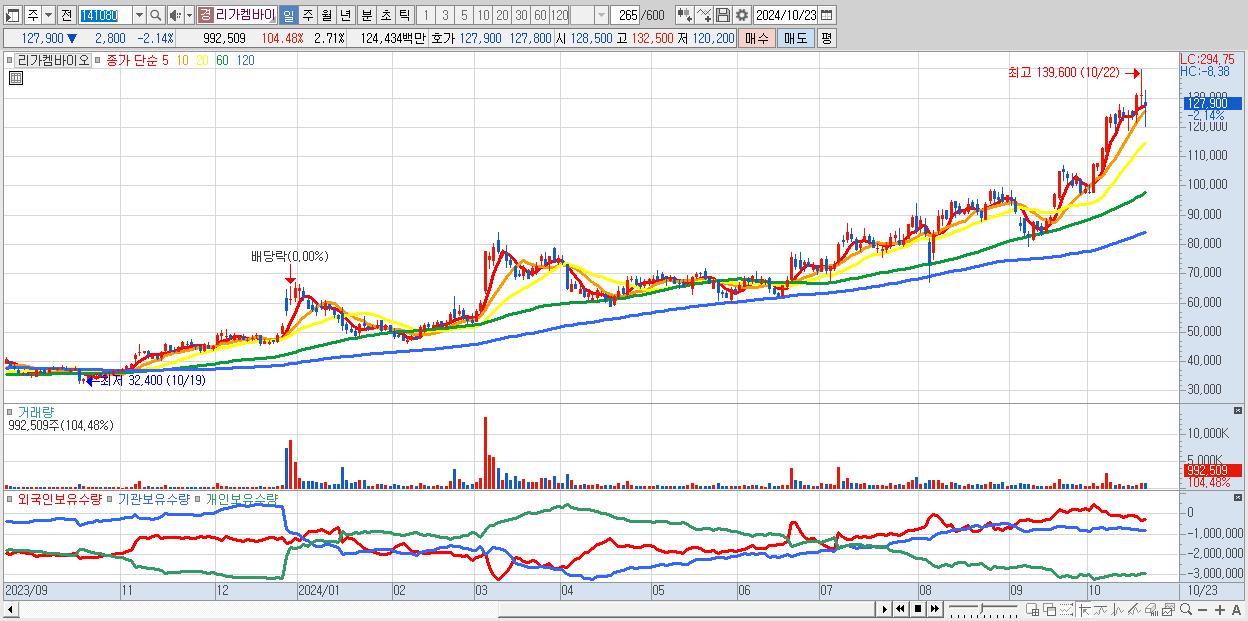Select interval preset 120
Screen dimensions: 1248x621
559,16
